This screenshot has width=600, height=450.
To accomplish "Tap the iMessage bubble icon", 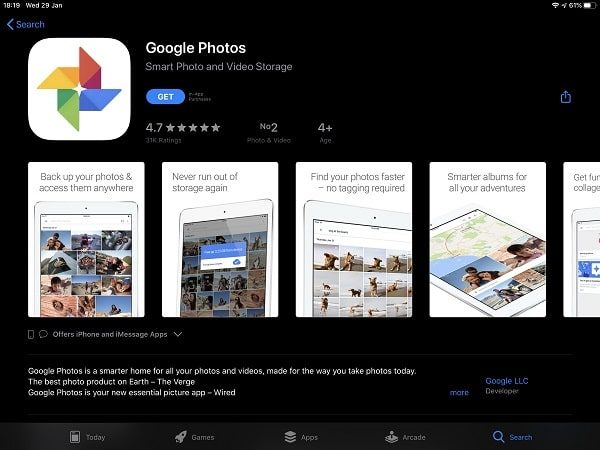I will [x=43, y=334].
